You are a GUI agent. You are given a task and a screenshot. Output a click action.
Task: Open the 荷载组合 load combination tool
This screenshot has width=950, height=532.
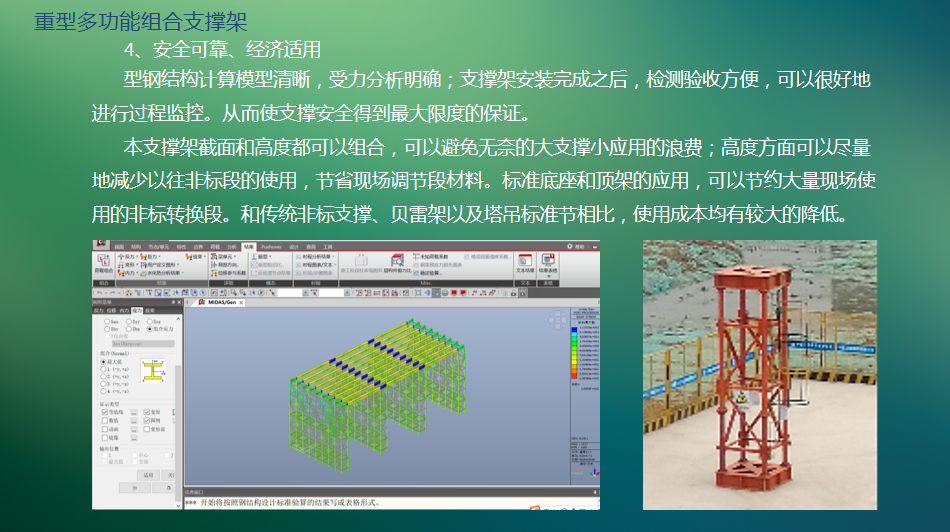tap(104, 264)
